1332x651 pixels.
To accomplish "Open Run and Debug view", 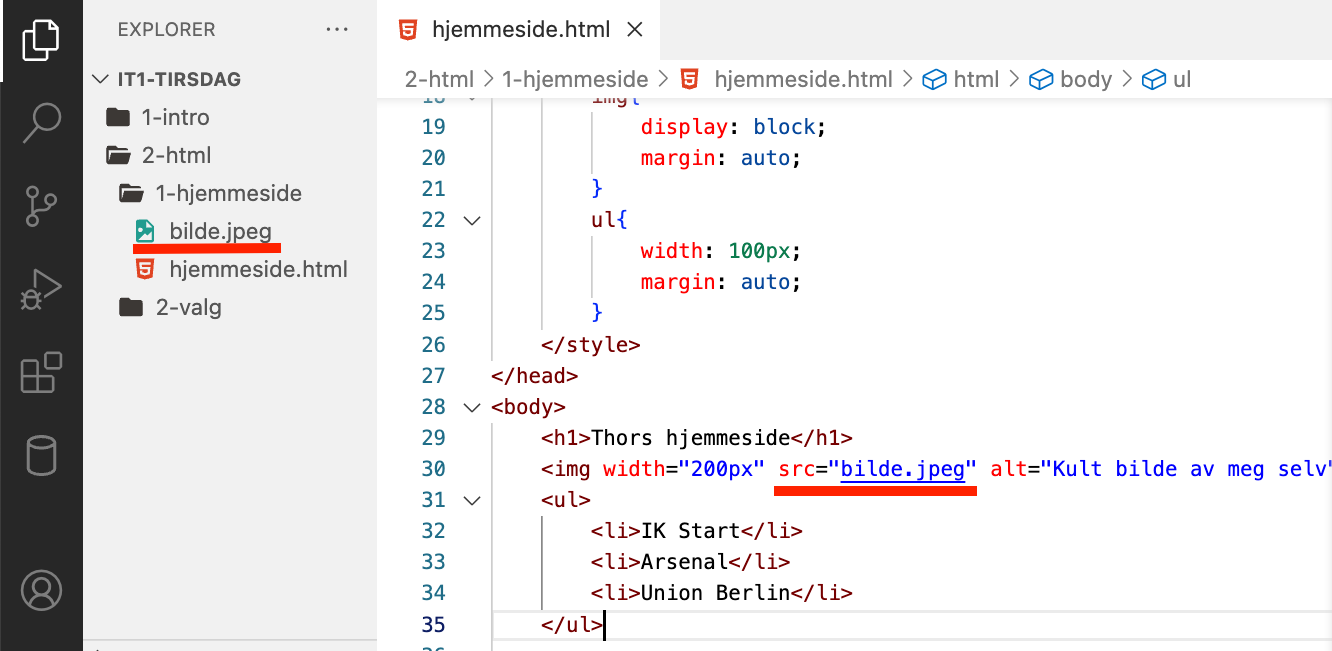I will pos(41,290).
